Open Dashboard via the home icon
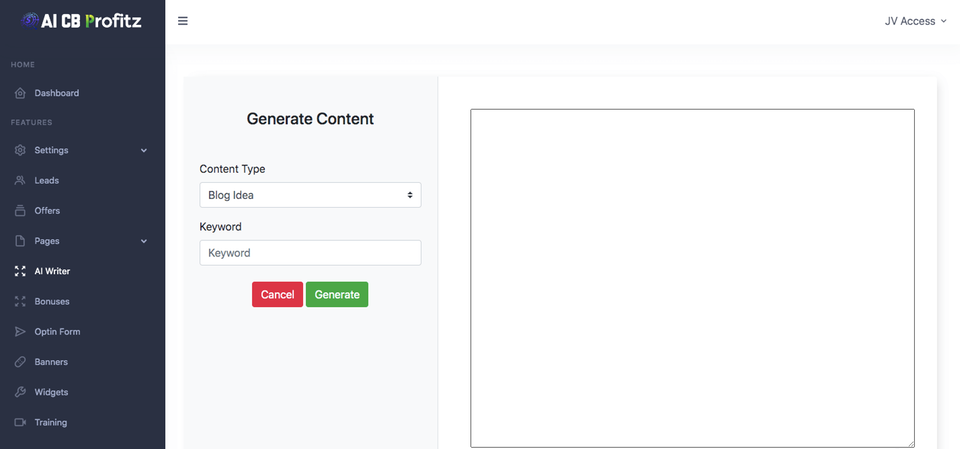The width and height of the screenshot is (960, 449). [20, 93]
